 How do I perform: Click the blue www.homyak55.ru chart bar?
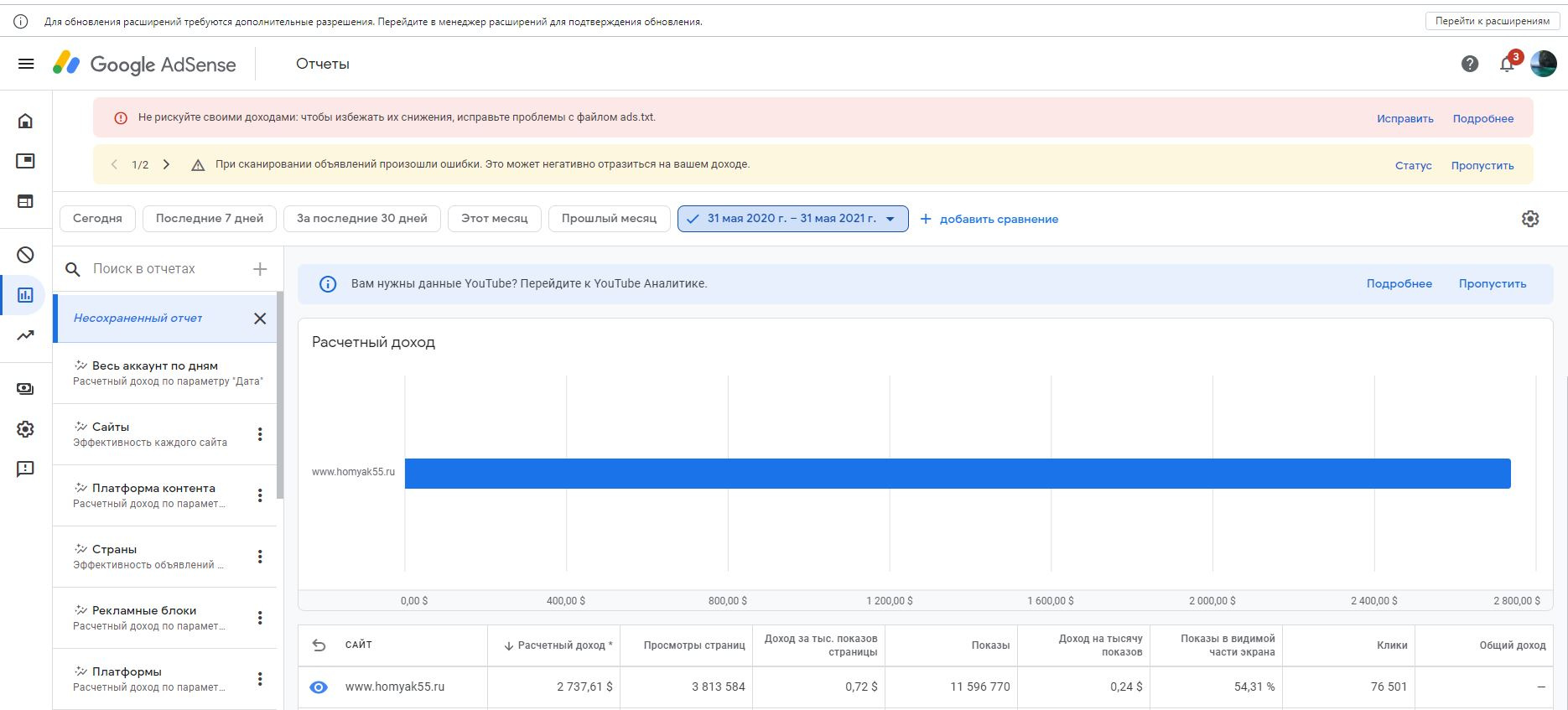[x=958, y=473]
